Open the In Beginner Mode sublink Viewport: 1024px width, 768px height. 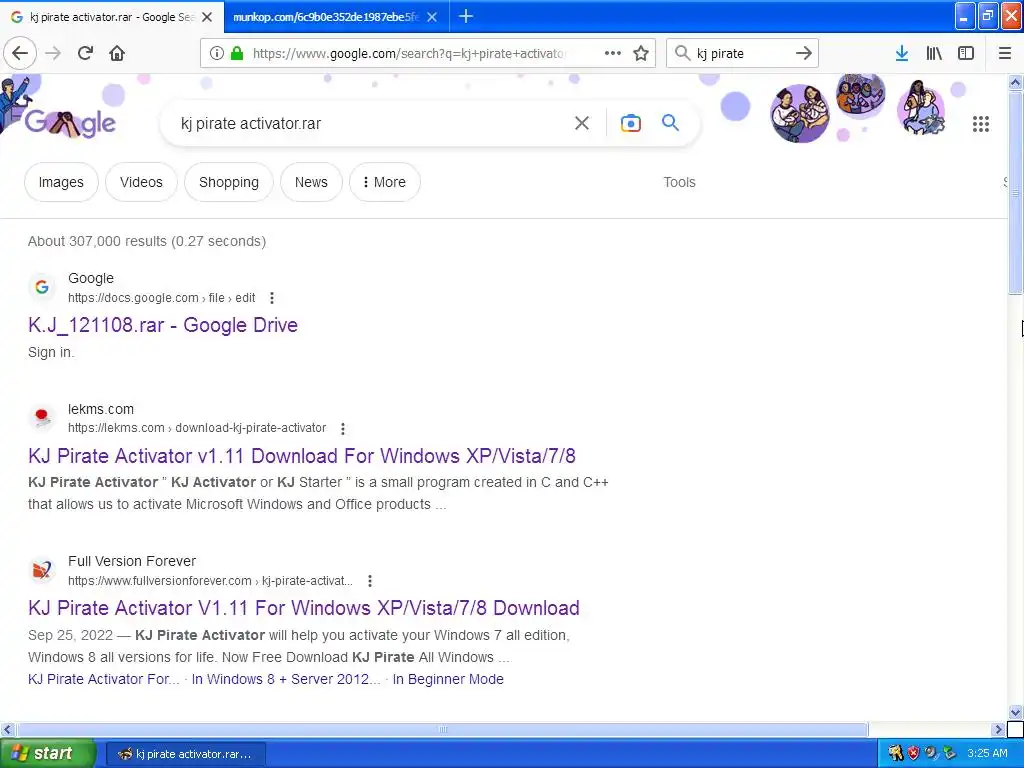pyautogui.click(x=448, y=679)
